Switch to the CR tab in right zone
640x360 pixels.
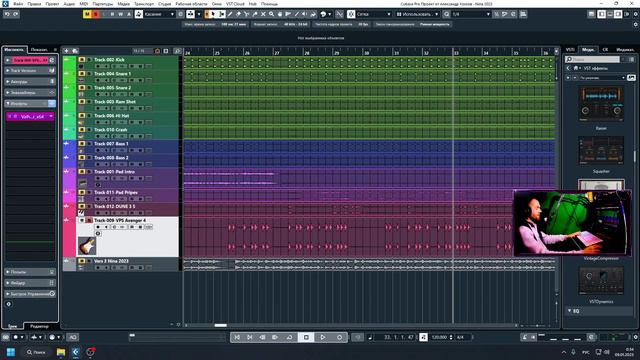(605, 49)
